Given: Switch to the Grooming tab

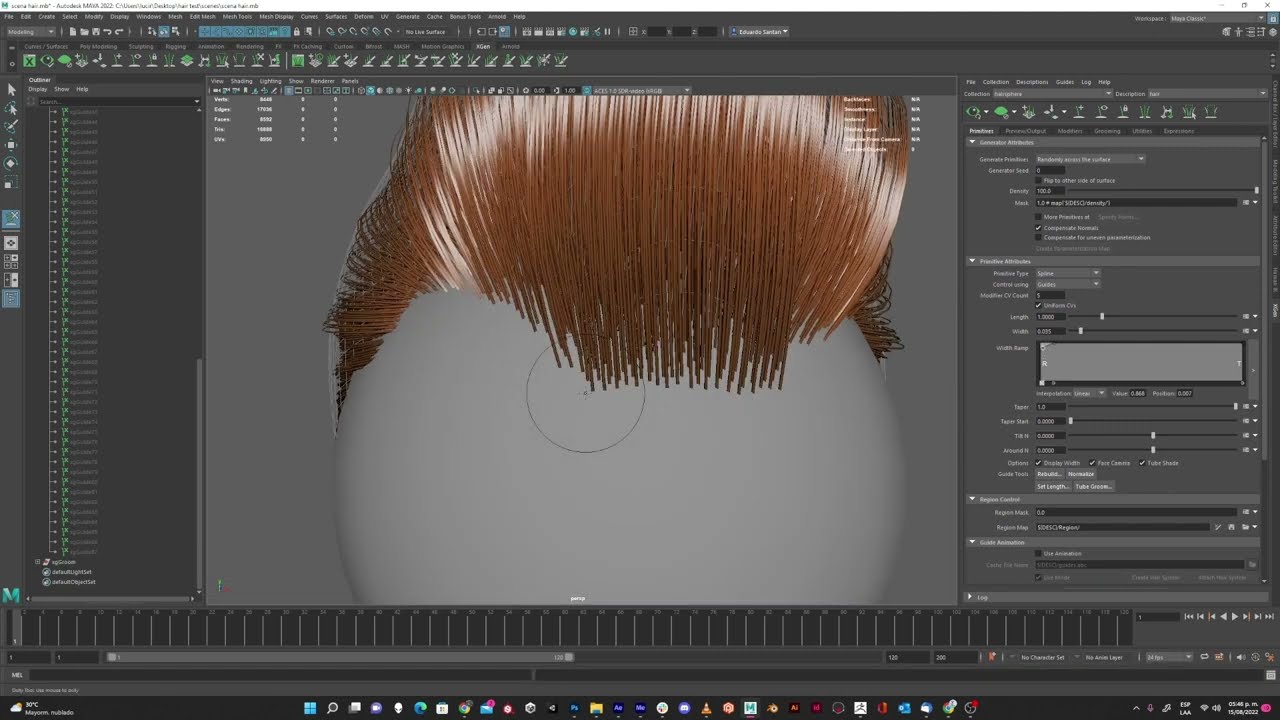Looking at the screenshot, I should click(x=1107, y=131).
